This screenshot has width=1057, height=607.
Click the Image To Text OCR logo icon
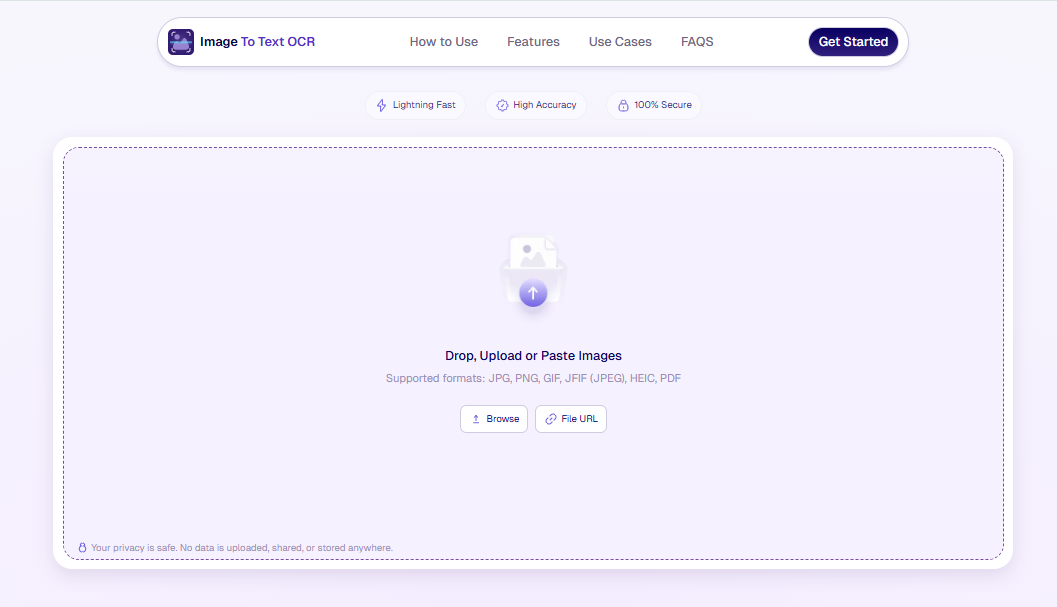click(181, 42)
